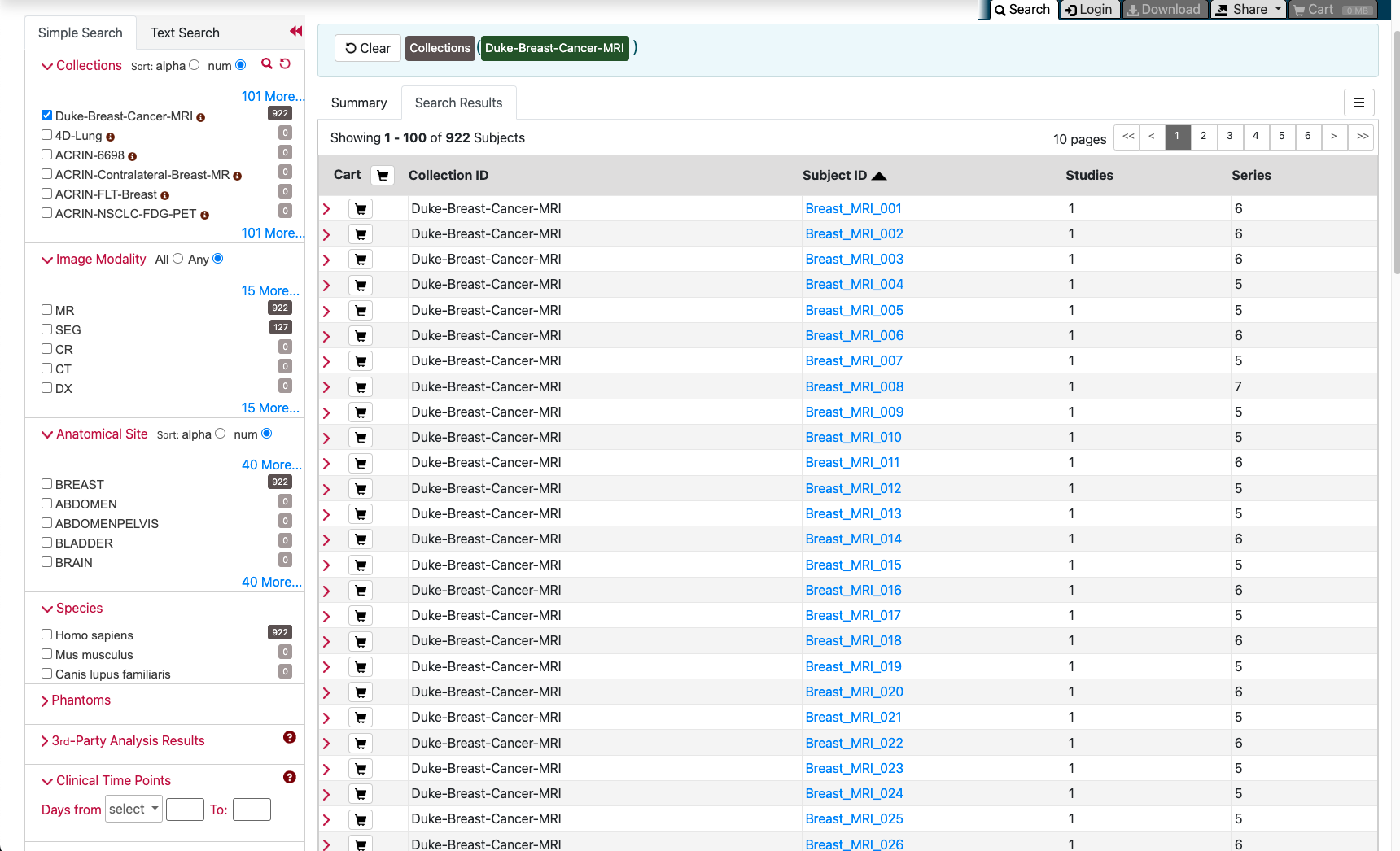Viewport: 1400px width, 851px height.
Task: Switch to the Summary tab
Action: coord(358,103)
